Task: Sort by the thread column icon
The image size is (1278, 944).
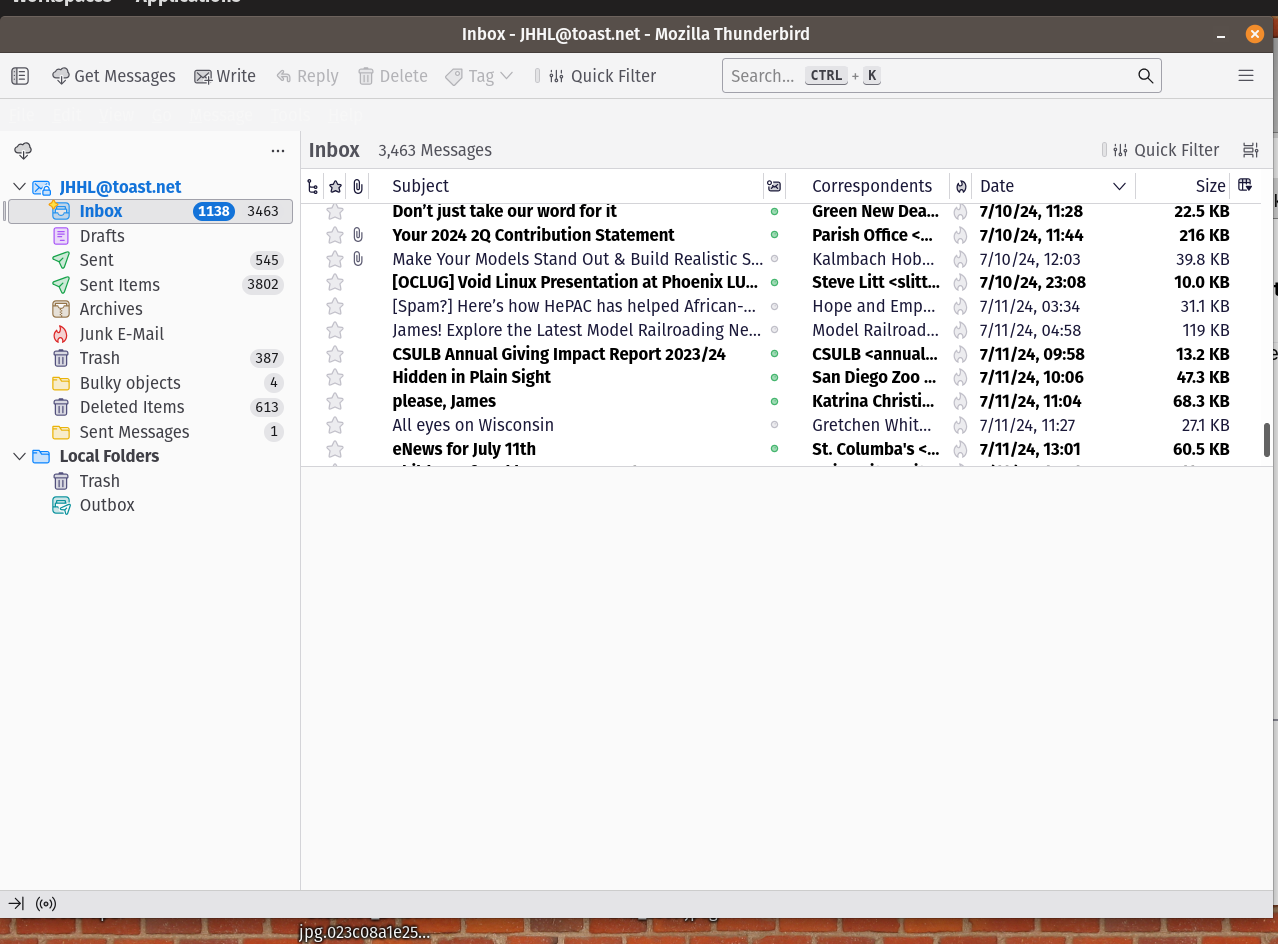Action: (313, 186)
